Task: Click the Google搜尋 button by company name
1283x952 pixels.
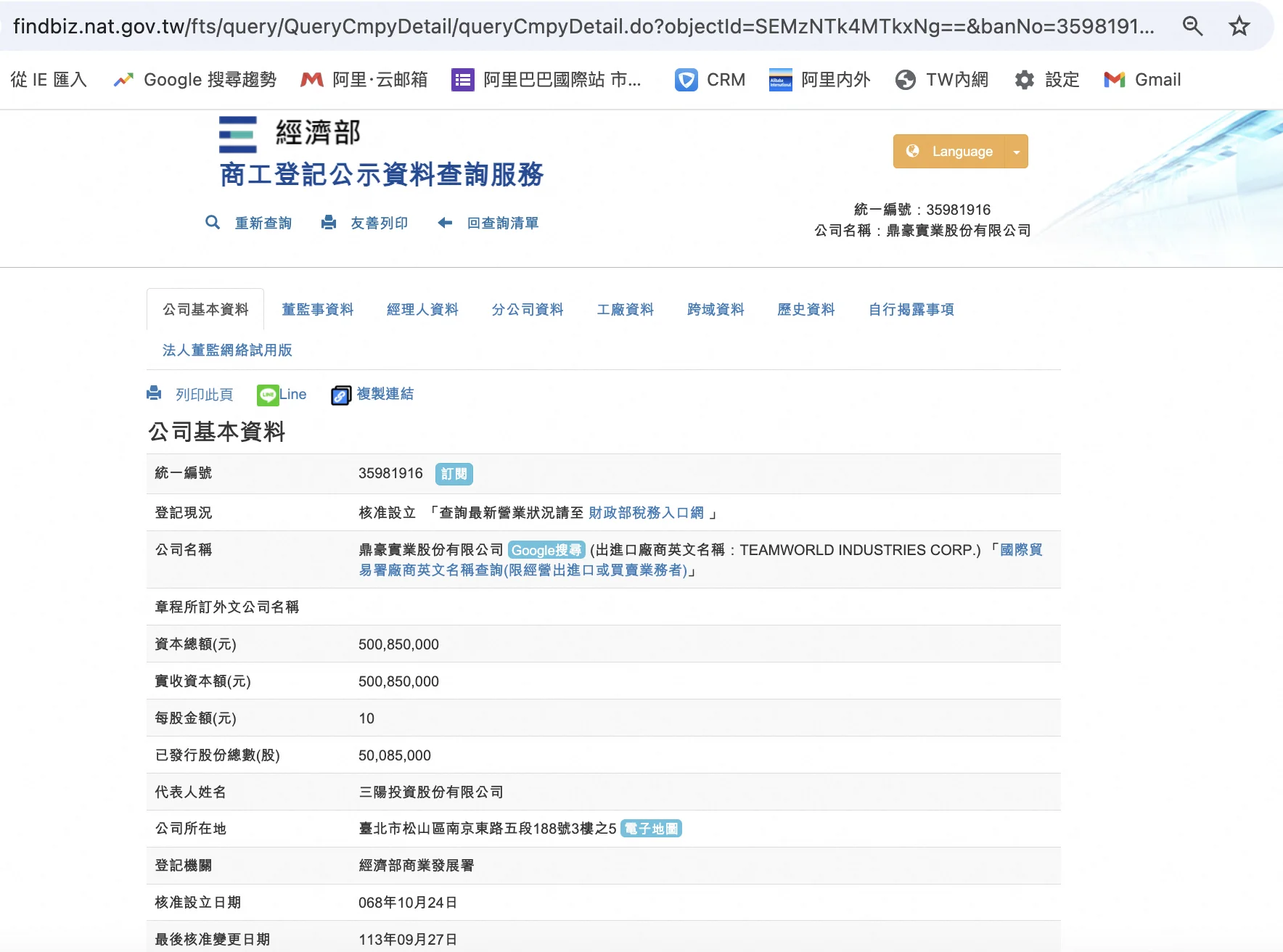Action: 546,550
